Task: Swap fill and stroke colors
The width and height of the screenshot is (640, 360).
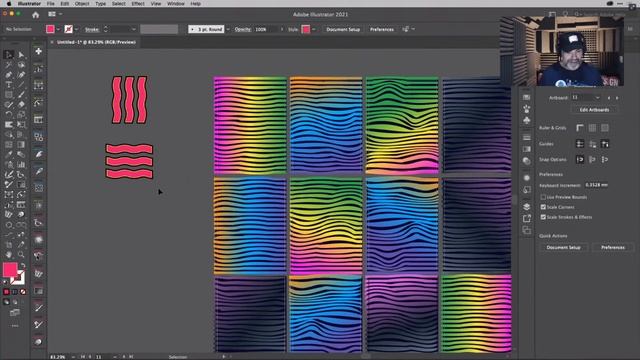Action: [x=23, y=265]
